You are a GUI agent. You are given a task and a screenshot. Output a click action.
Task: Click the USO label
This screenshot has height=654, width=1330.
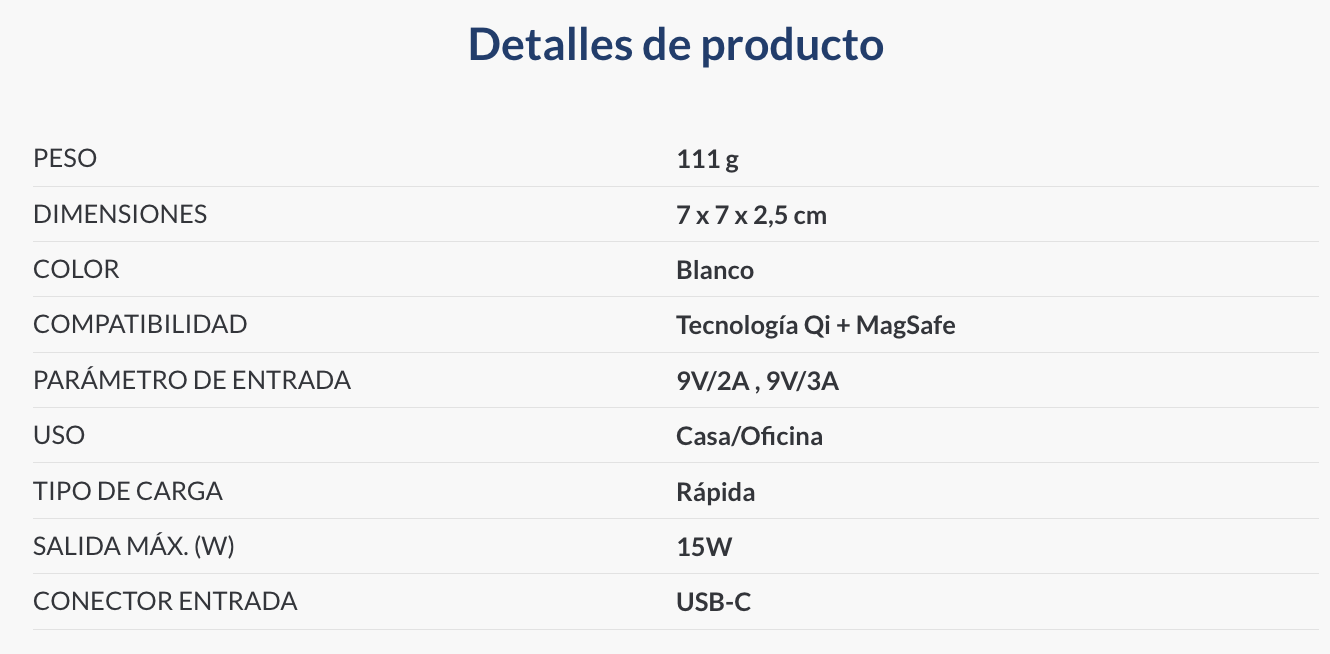click(59, 436)
